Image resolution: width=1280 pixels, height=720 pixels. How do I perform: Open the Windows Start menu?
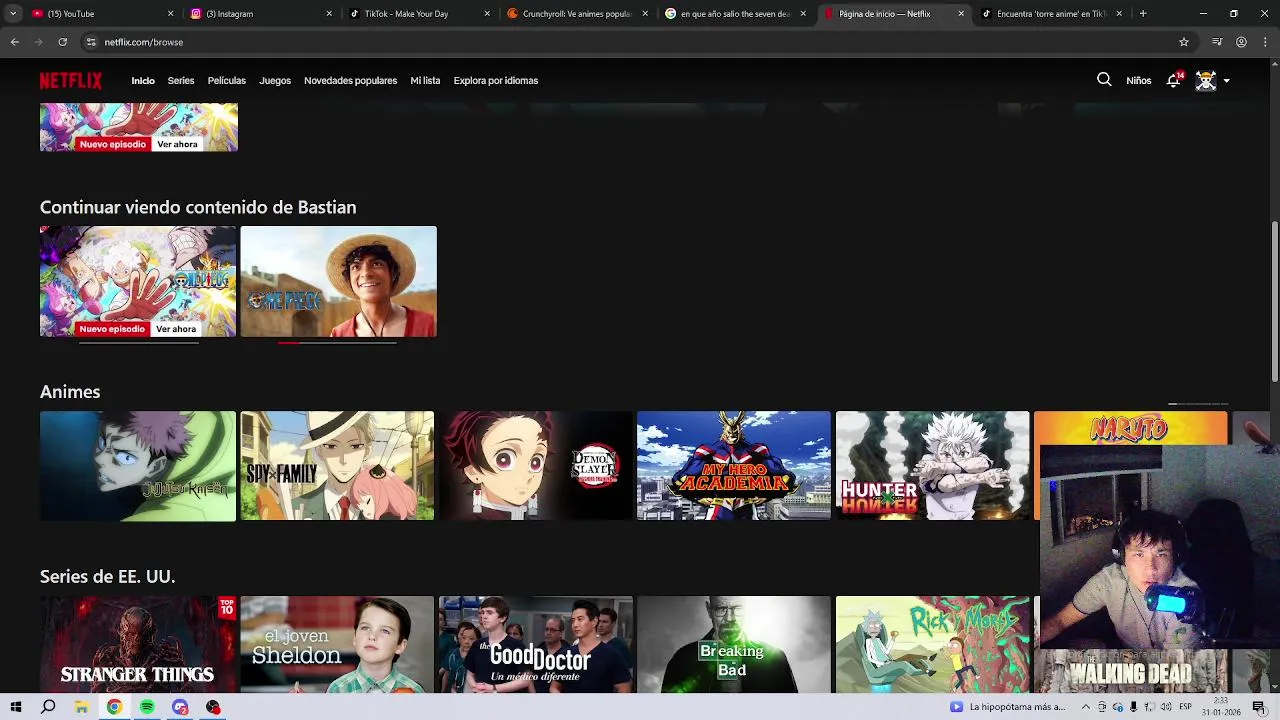tap(16, 707)
